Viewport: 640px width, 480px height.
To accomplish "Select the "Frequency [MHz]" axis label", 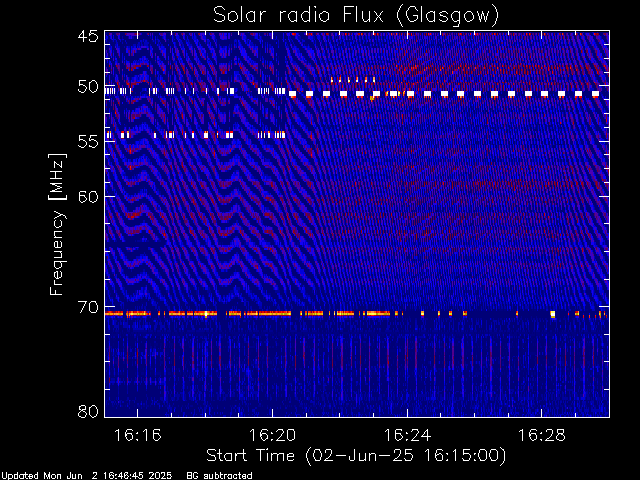I will coord(58,224).
